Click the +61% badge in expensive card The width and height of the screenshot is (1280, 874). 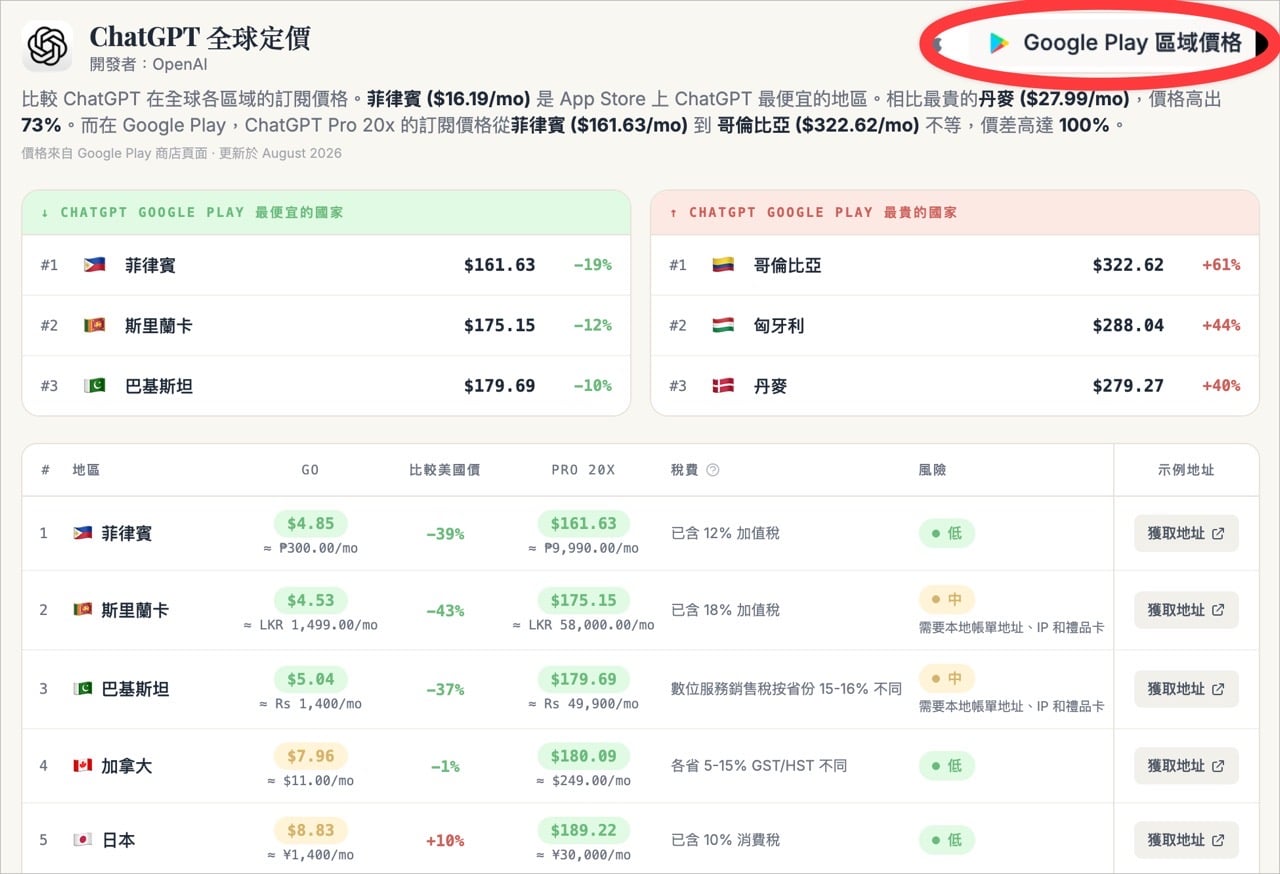point(1221,265)
